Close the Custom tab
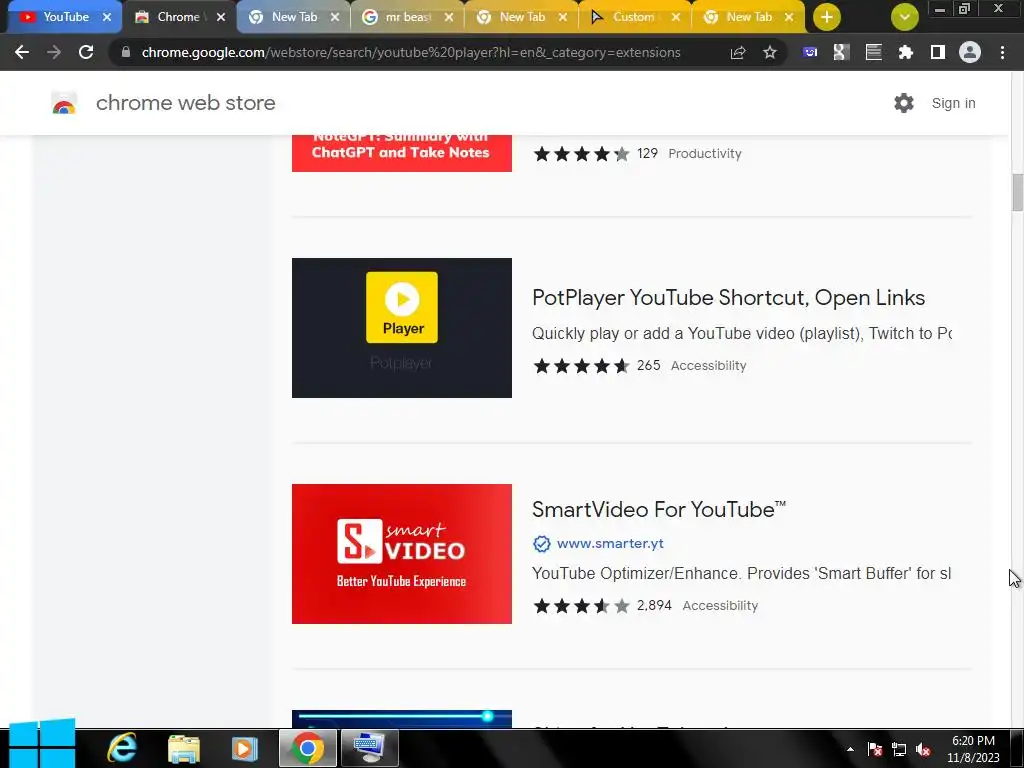The height and width of the screenshot is (768, 1024). (676, 17)
